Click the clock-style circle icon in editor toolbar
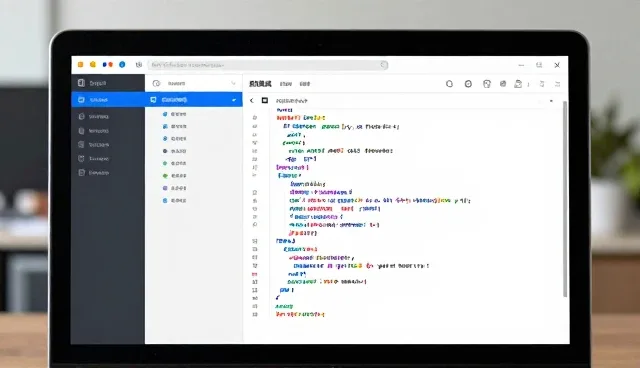 (x=468, y=84)
